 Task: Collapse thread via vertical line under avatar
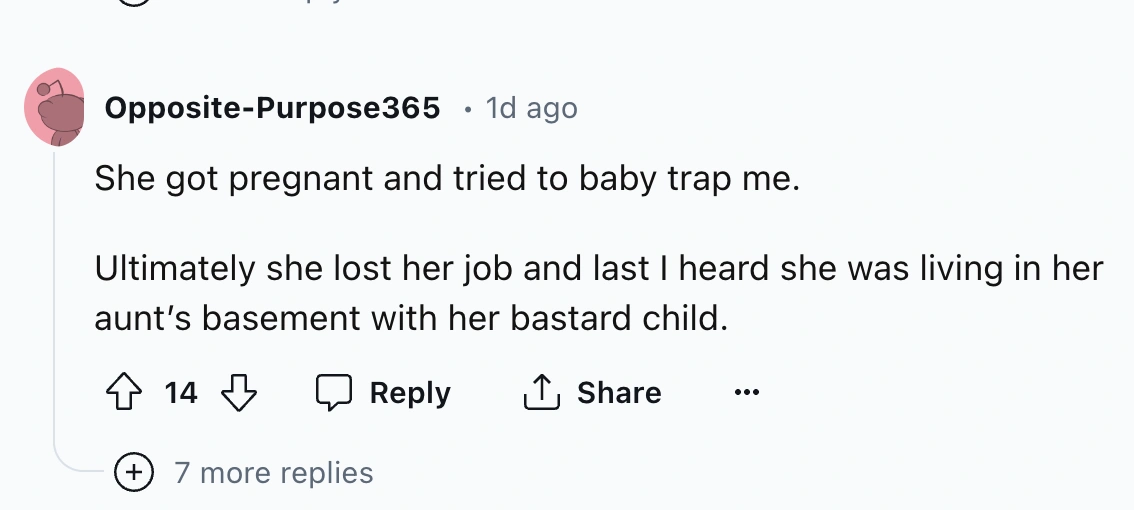click(x=55, y=300)
